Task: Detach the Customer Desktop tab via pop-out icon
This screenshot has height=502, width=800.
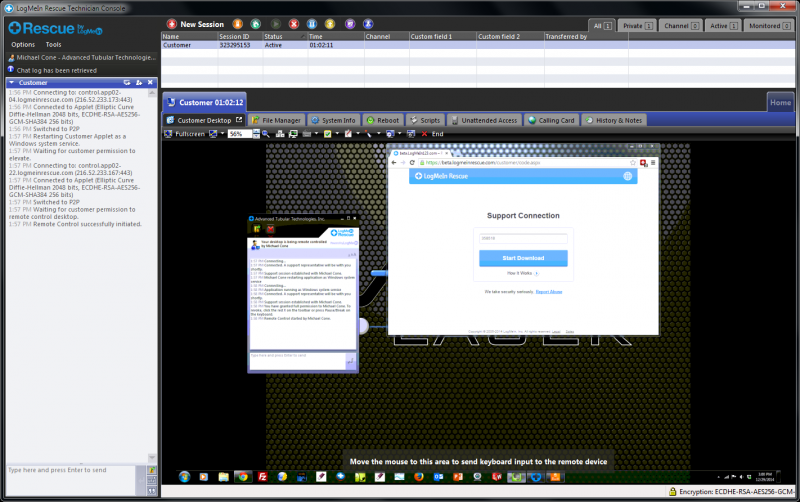Action: (239, 120)
